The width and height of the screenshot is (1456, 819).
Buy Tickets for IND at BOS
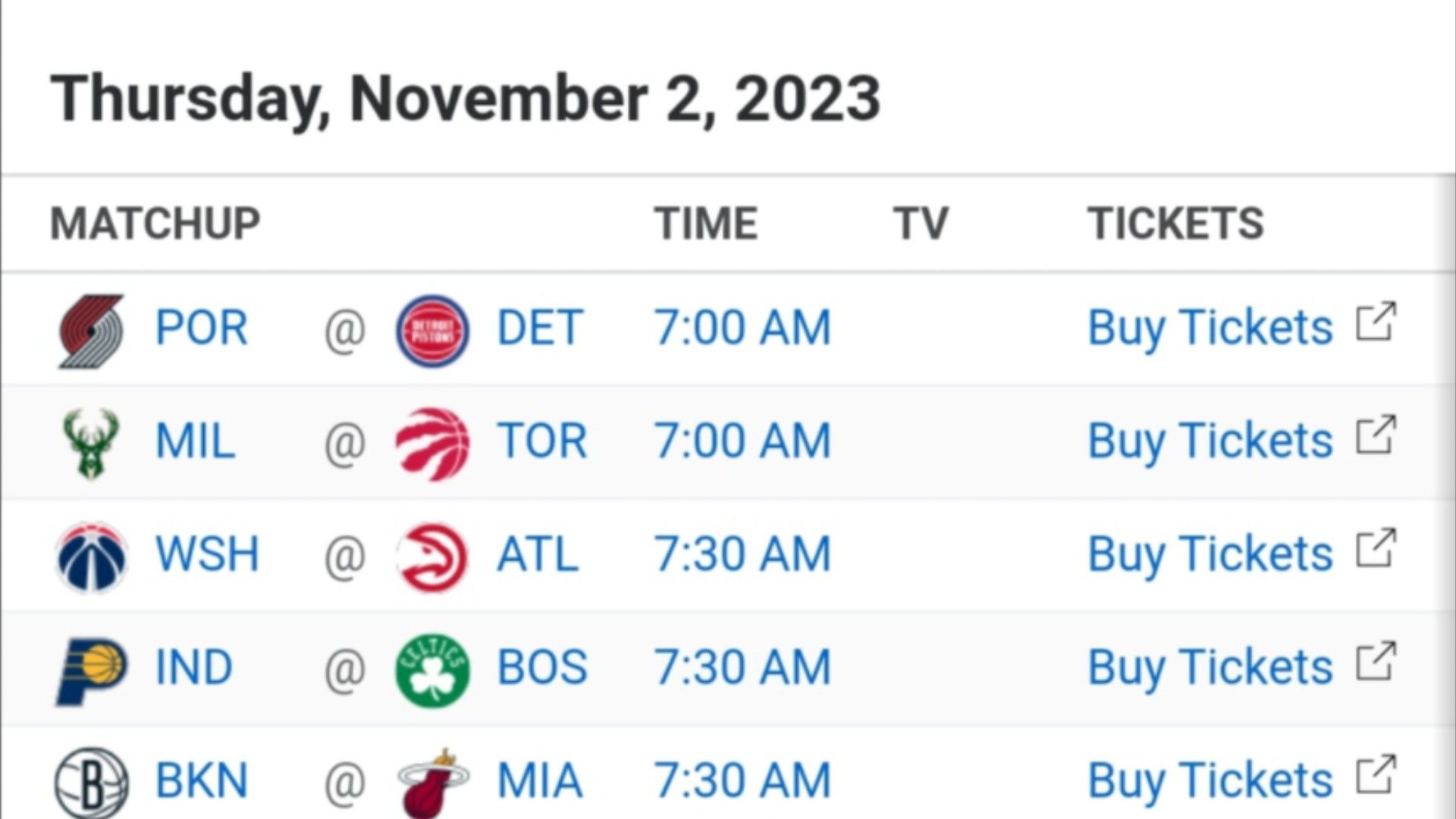tap(1210, 669)
